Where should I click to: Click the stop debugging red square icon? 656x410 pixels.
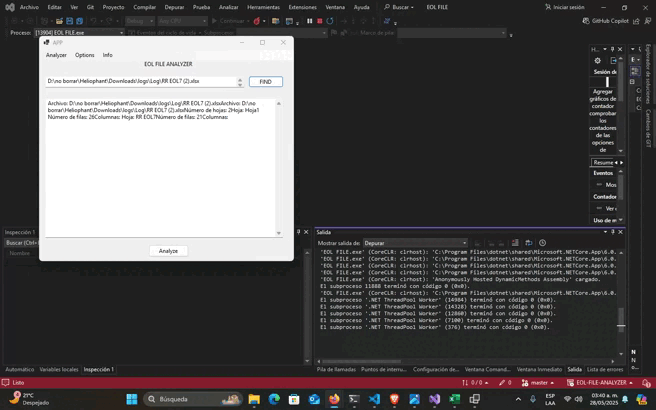(319, 20)
